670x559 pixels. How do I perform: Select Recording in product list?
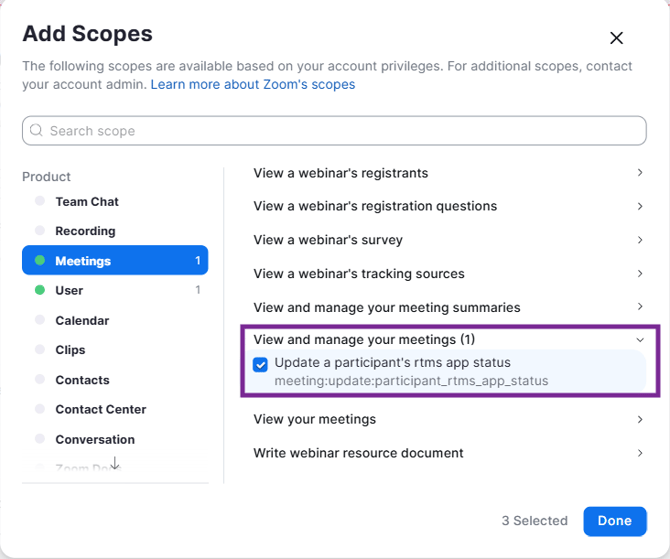coord(85,231)
